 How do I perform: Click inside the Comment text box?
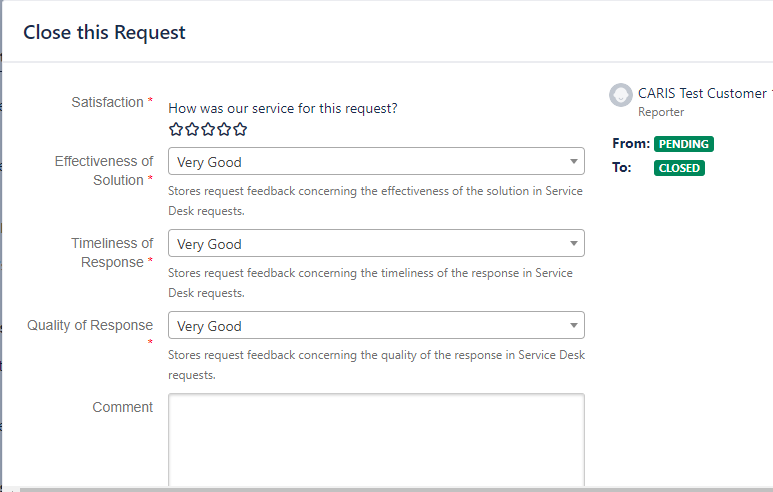[376, 440]
